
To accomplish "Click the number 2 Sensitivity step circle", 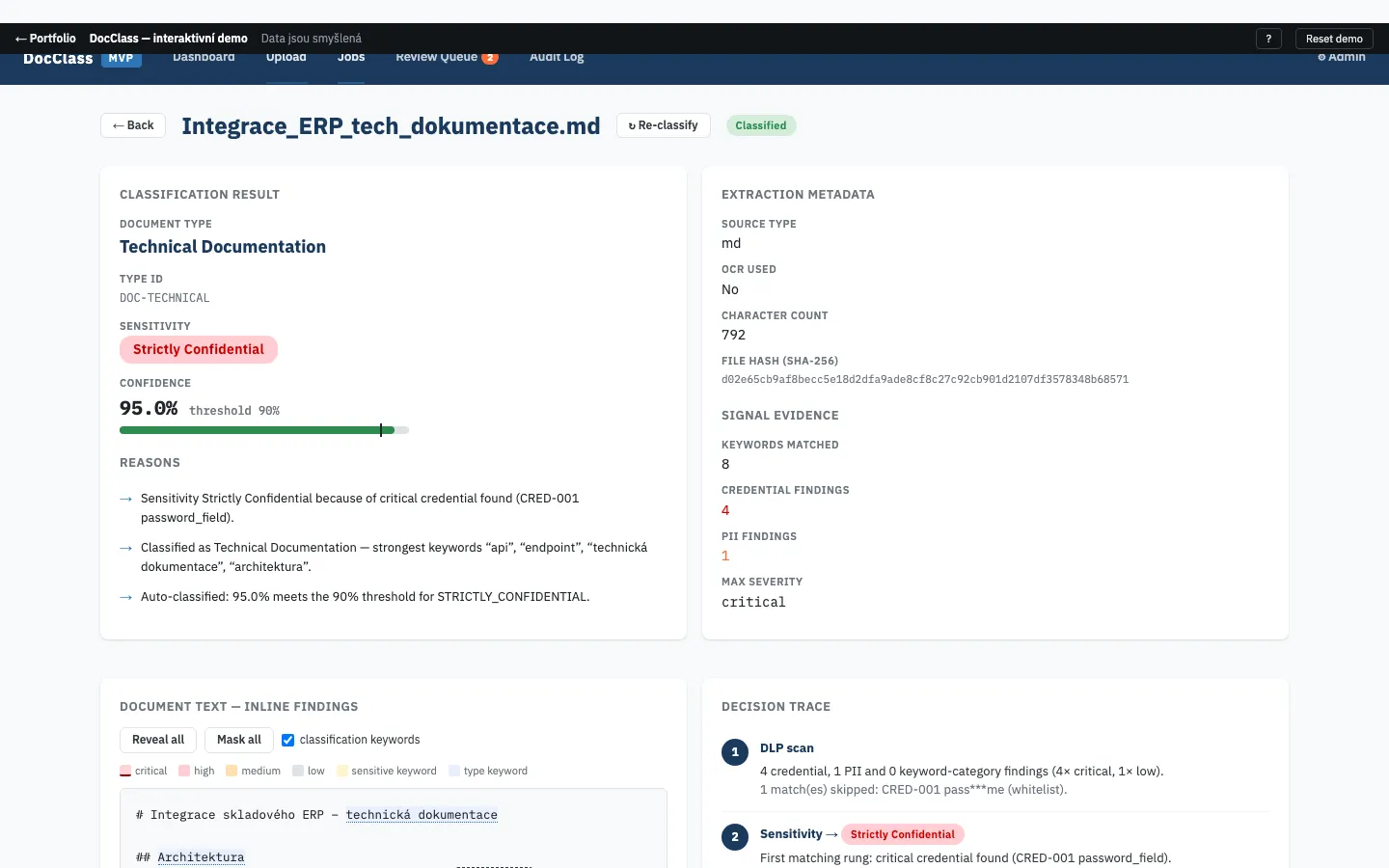I will coord(735,837).
